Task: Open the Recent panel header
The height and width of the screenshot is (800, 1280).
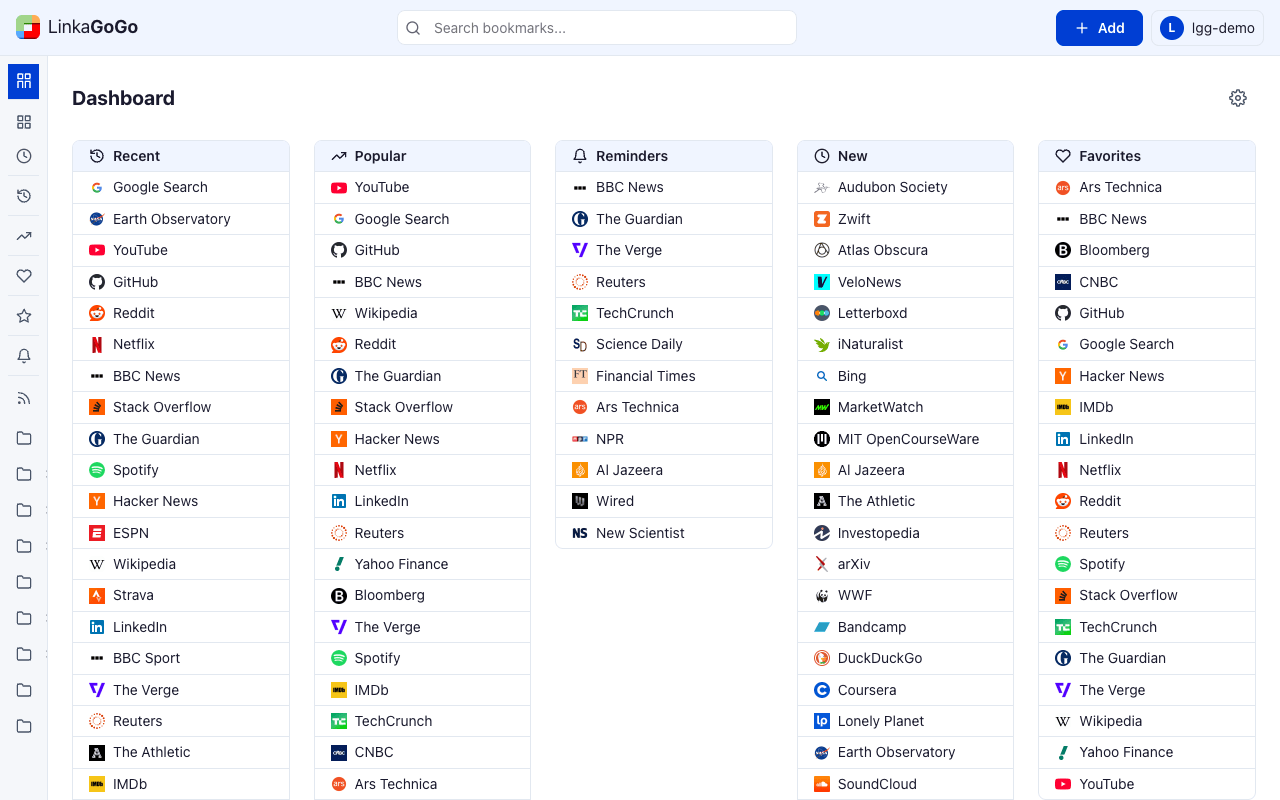Action: [136, 156]
